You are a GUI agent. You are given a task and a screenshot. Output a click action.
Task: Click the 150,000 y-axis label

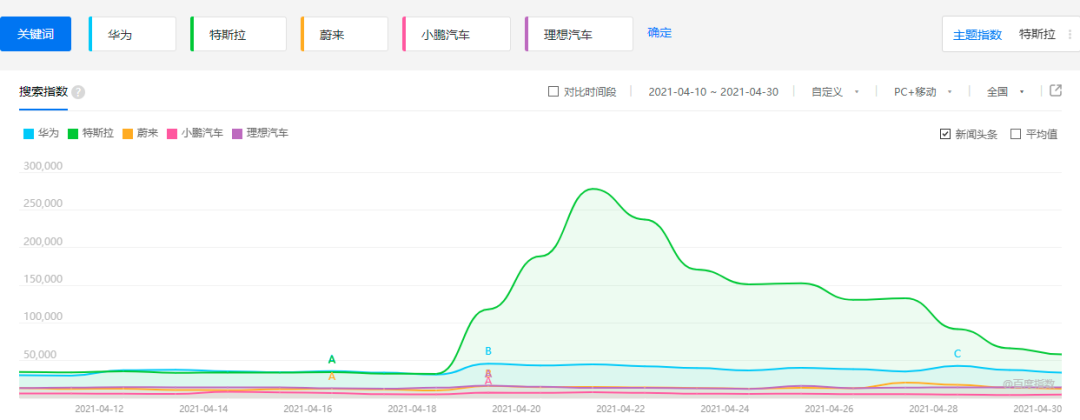point(43,280)
